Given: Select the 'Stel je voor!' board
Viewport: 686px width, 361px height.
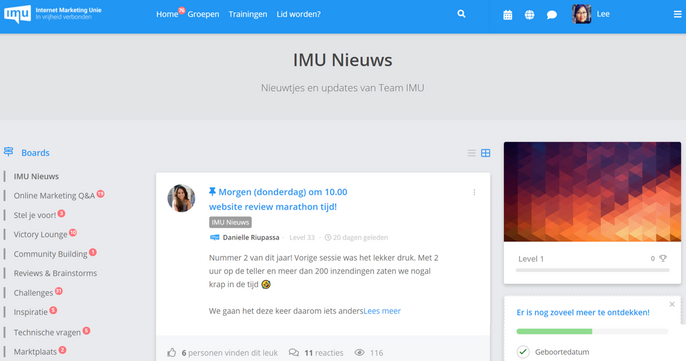Looking at the screenshot, I should point(35,215).
